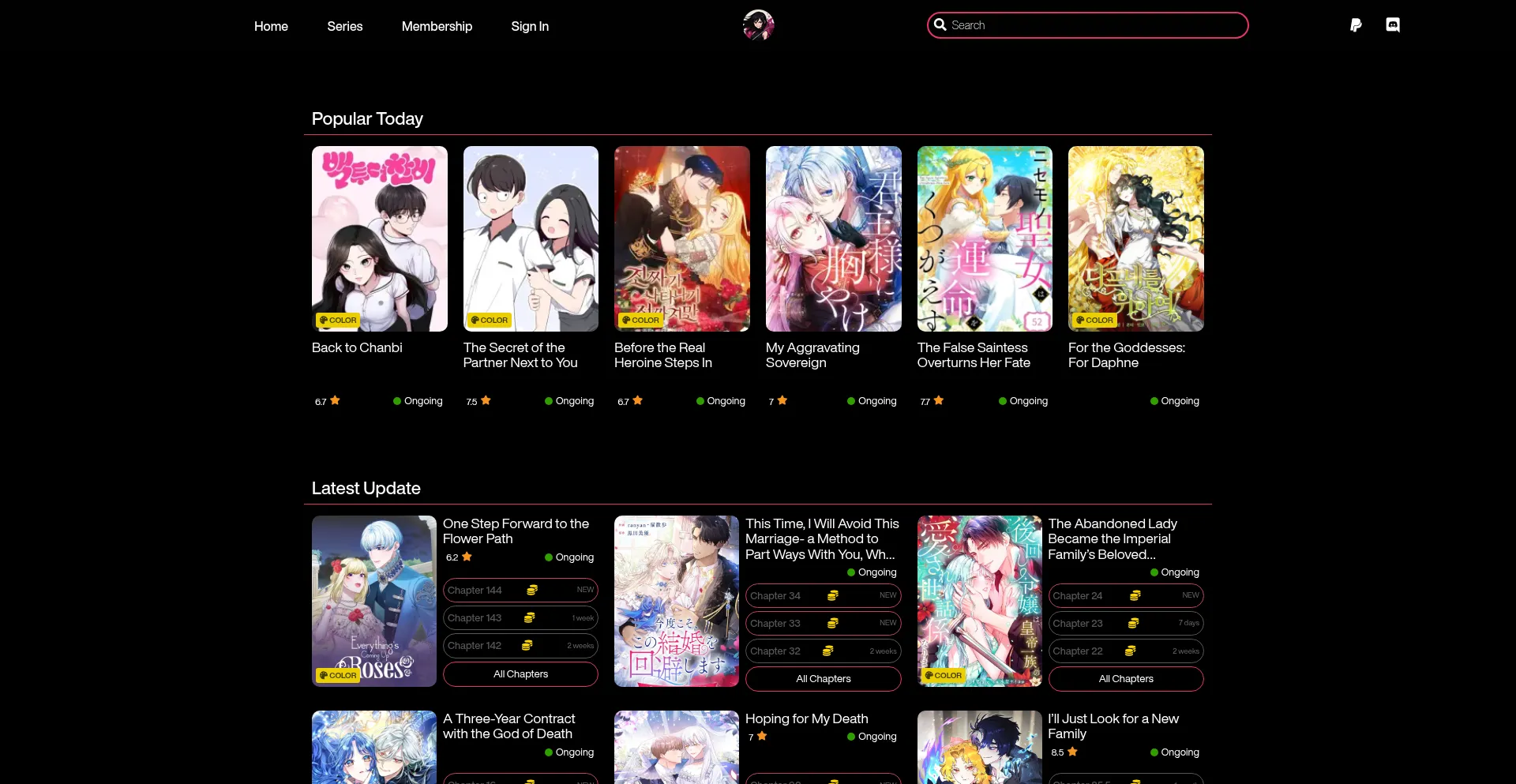Open Chapter 24 of The Abandoned Lady

point(1078,596)
